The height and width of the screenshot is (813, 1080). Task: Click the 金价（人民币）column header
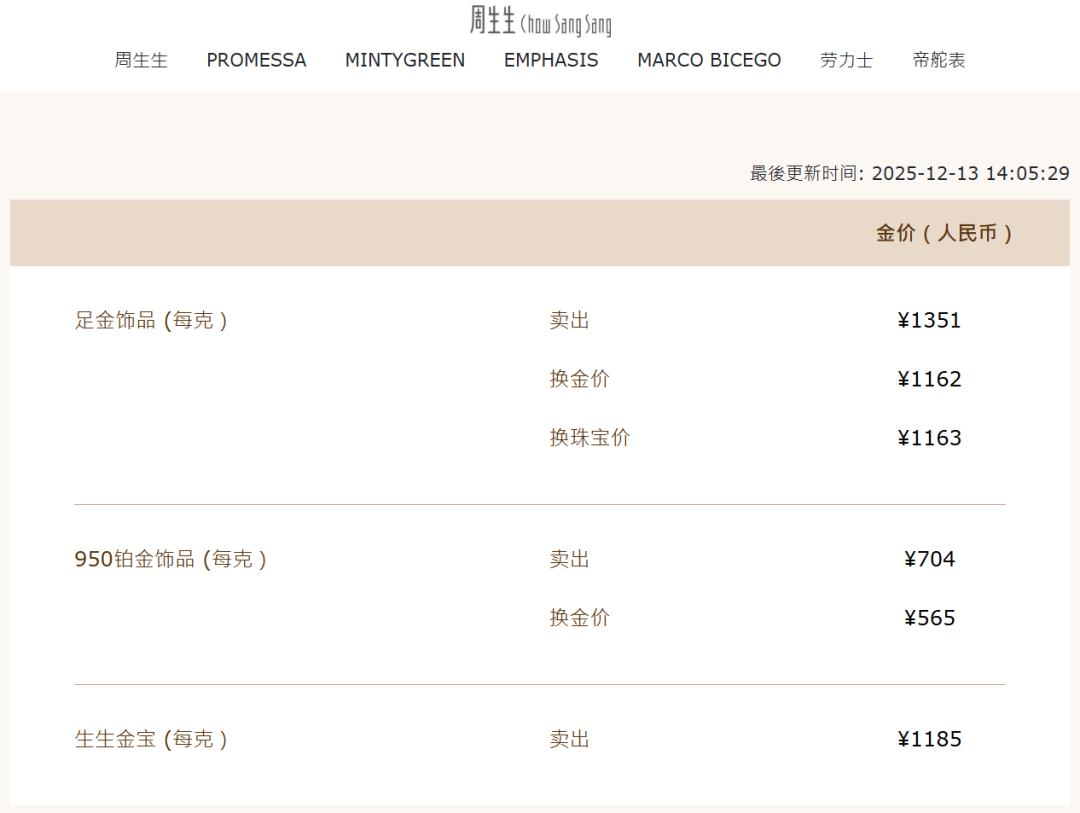point(945,233)
